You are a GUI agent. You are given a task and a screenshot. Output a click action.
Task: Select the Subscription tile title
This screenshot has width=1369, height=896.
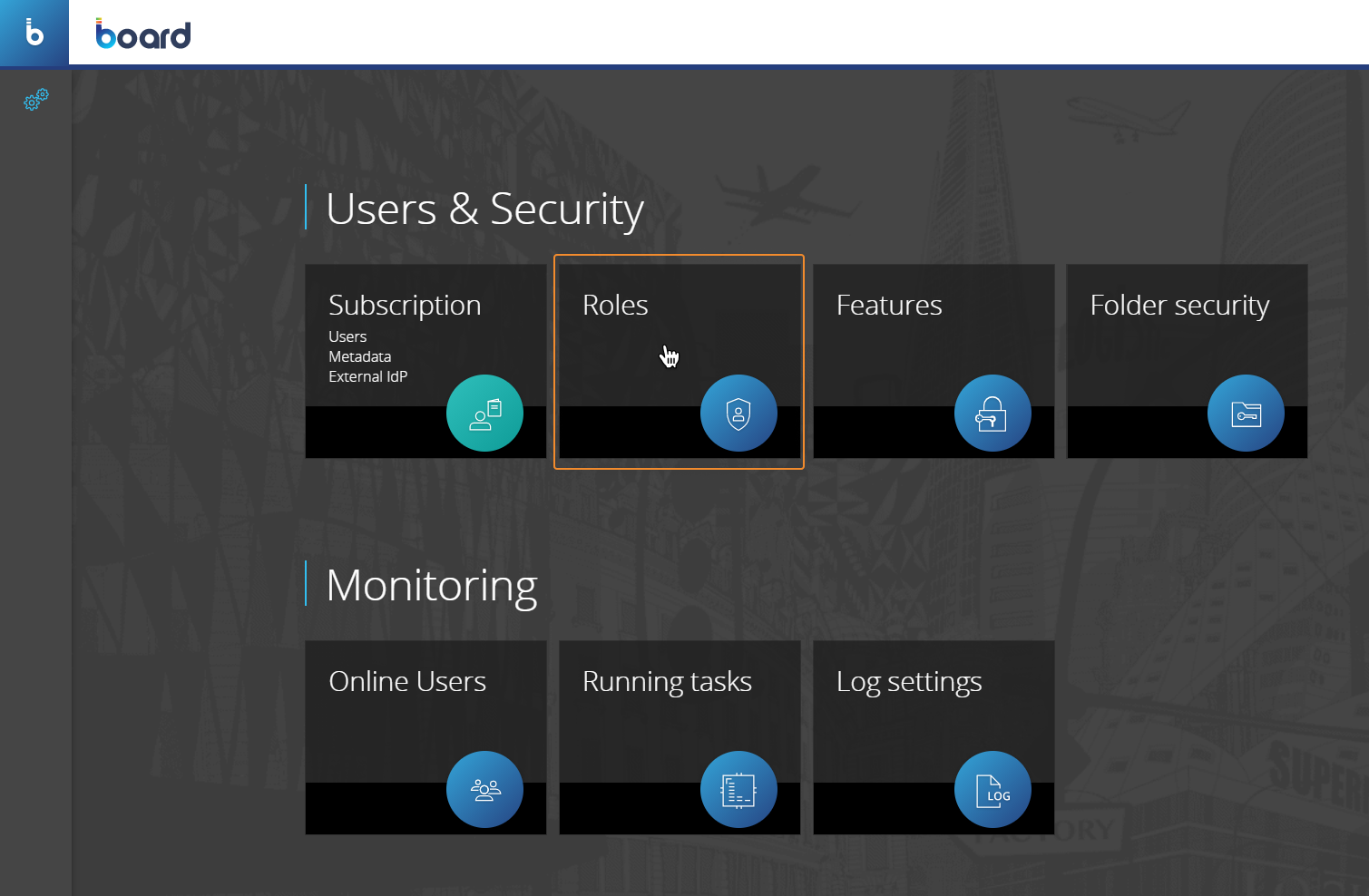405,306
